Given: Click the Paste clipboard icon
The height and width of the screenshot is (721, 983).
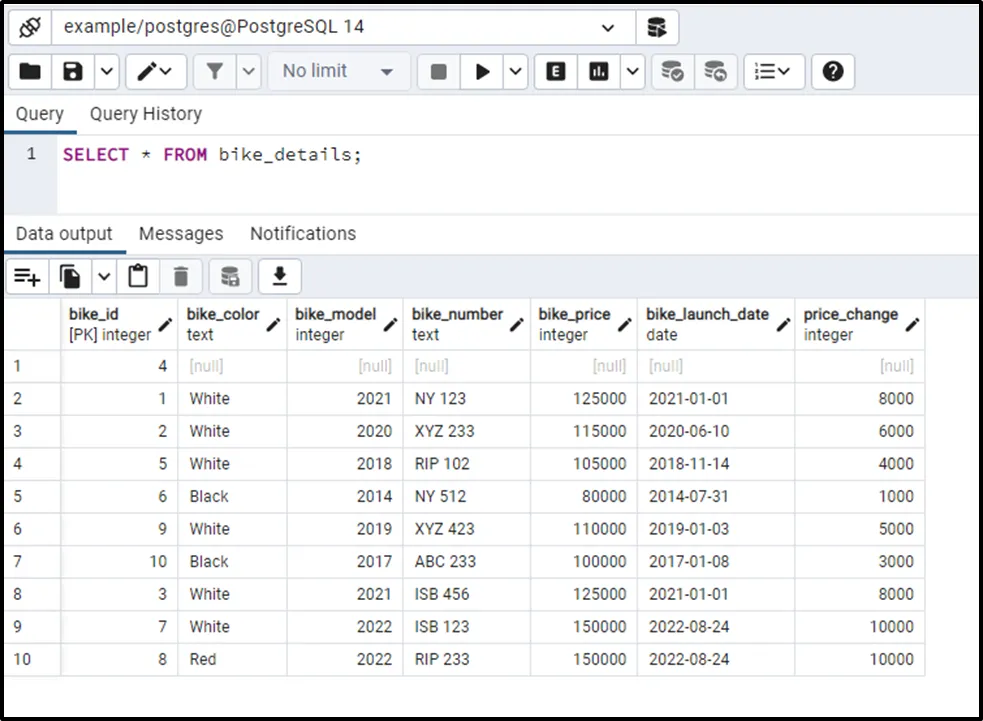Looking at the screenshot, I should coord(139,276).
